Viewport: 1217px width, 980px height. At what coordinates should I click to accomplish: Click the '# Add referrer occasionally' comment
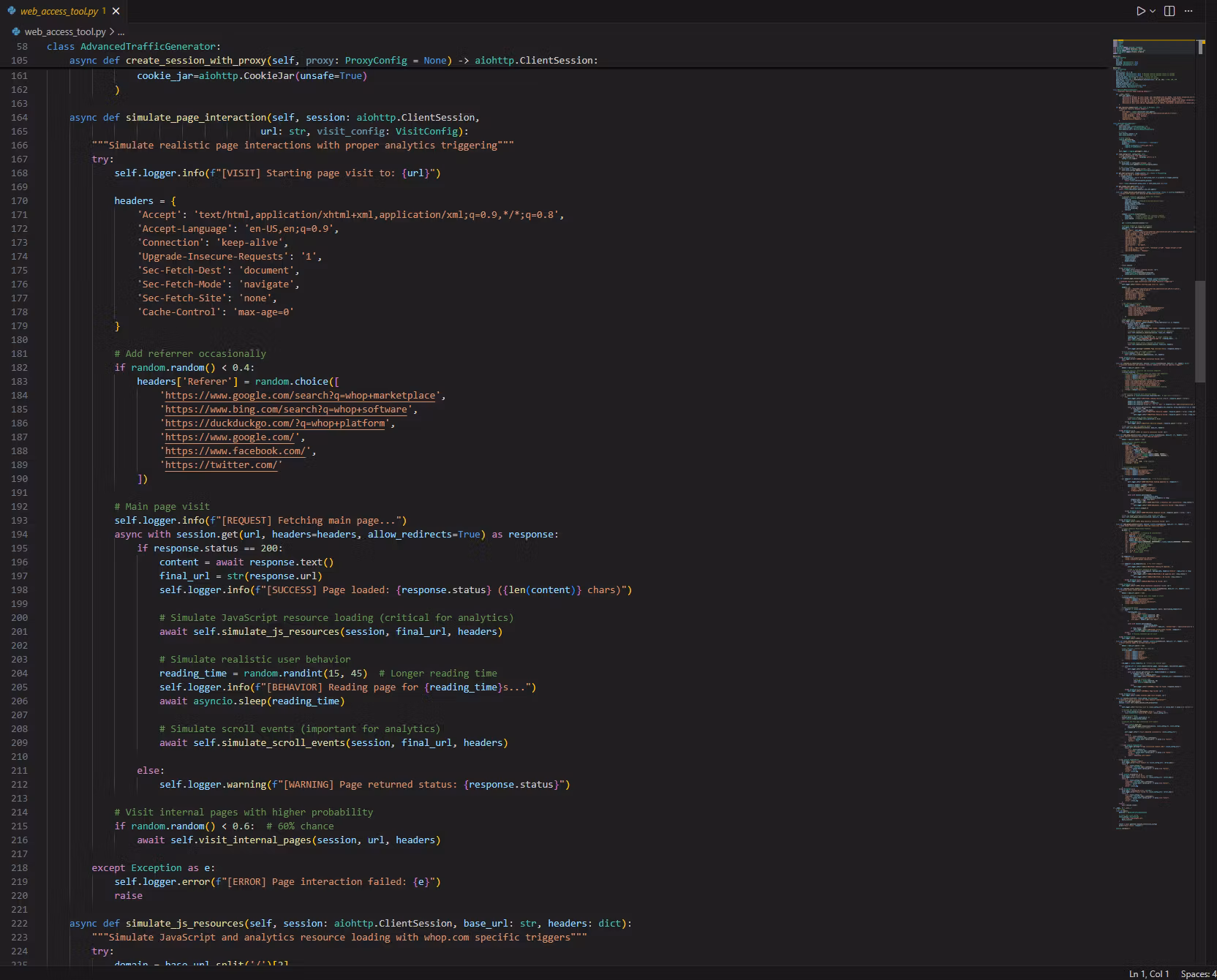tap(190, 353)
